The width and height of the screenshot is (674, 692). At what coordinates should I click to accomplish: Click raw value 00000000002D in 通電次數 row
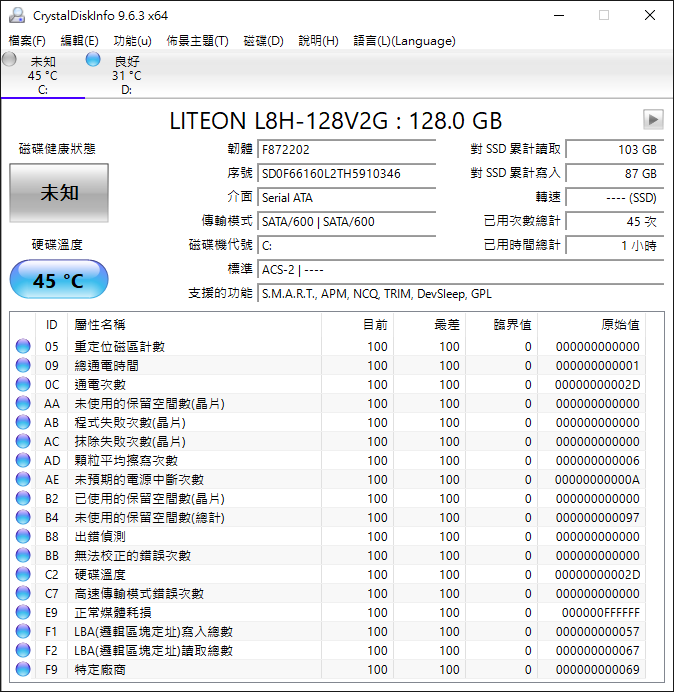click(x=597, y=384)
